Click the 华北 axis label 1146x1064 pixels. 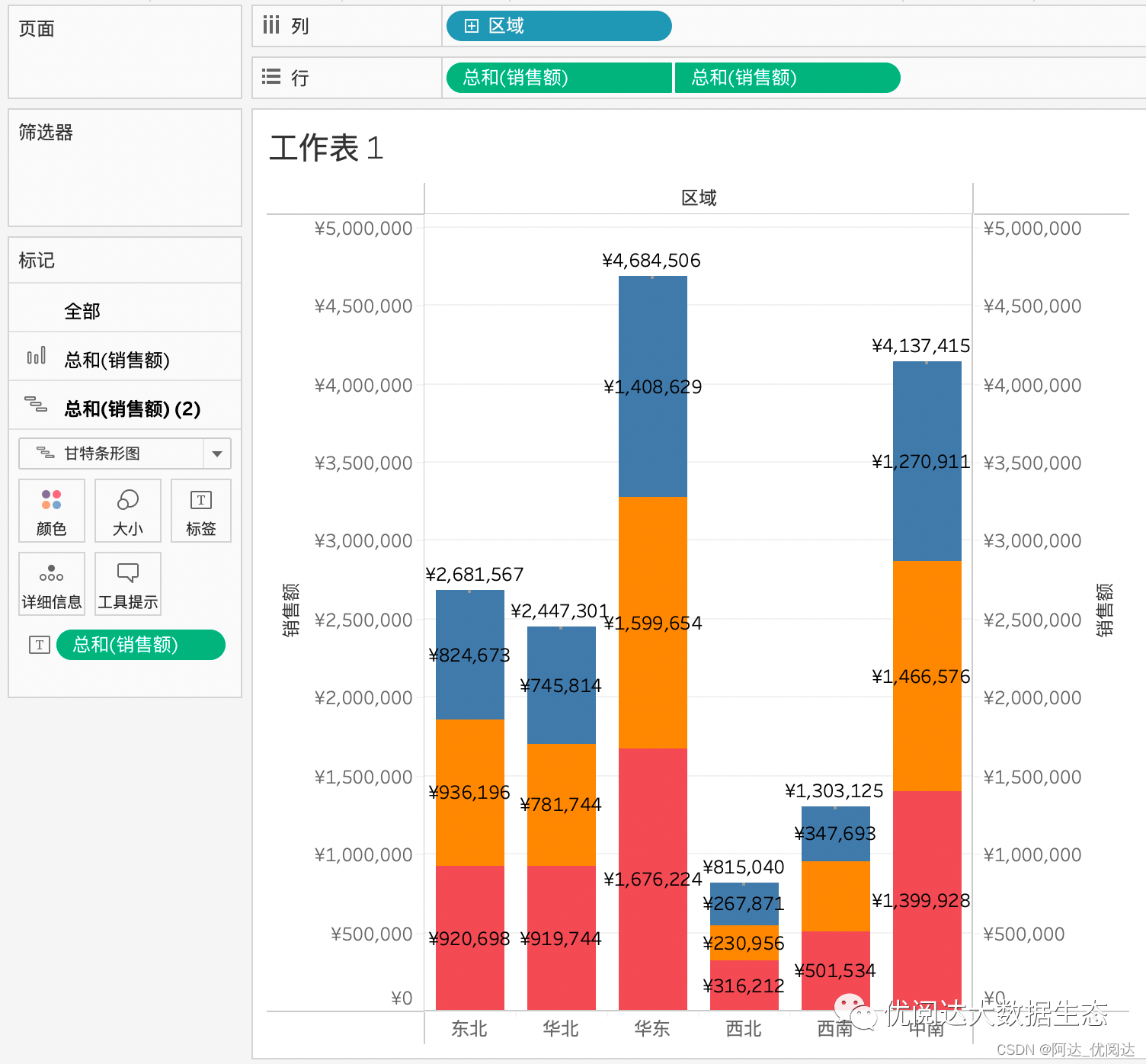tap(561, 1029)
